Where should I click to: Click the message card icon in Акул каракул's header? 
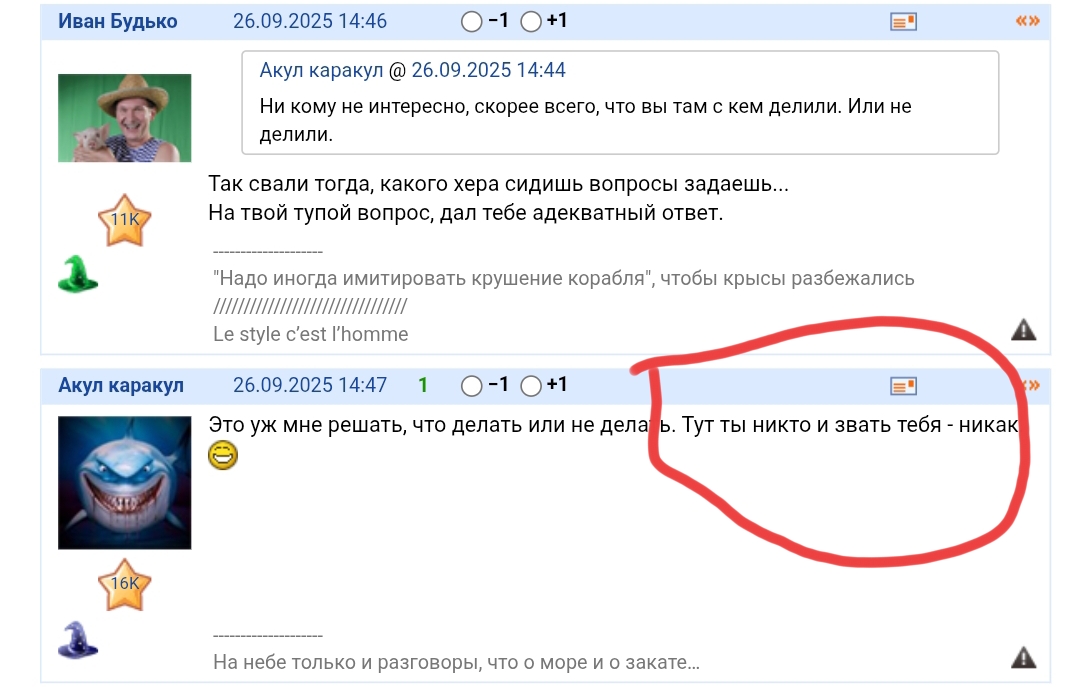pos(903,386)
